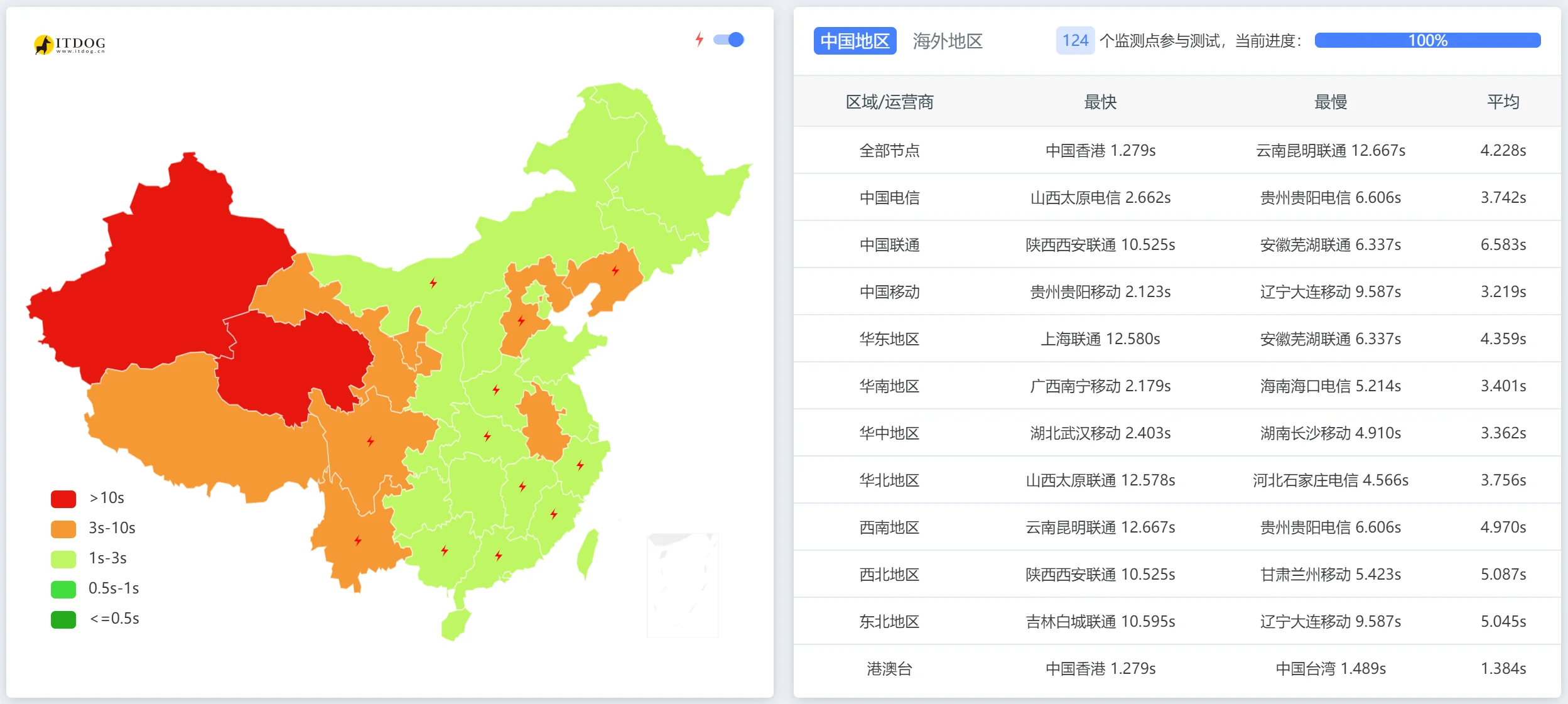Click the 最快 column header

pyautogui.click(x=1100, y=102)
